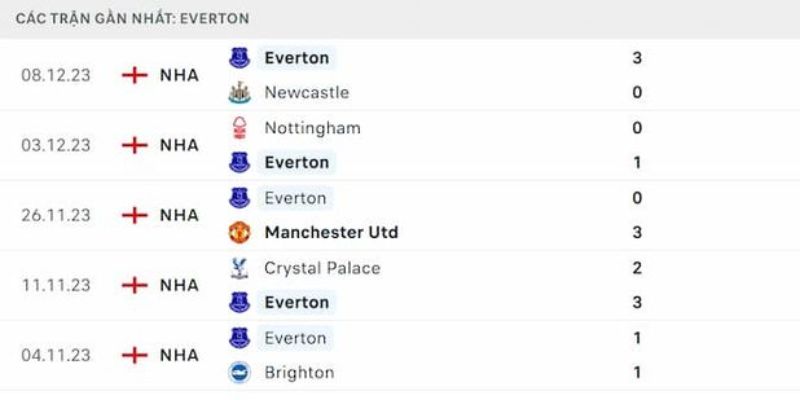Click the Manchester Utd crest icon

[x=239, y=233]
